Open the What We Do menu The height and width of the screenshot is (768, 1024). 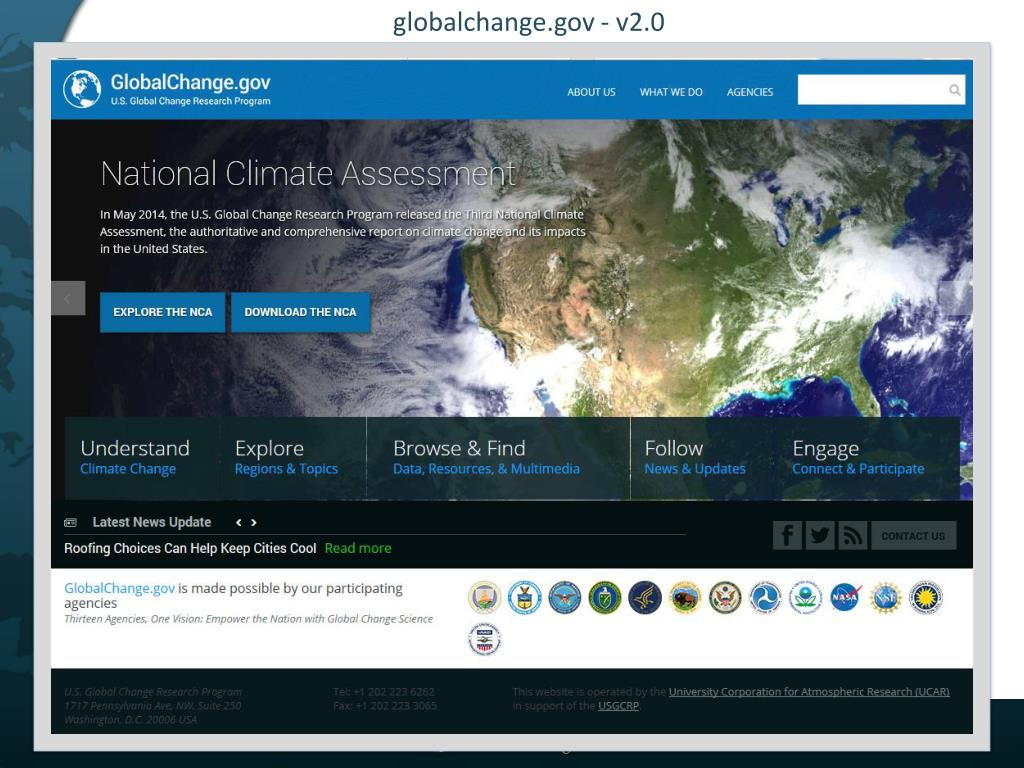(x=671, y=92)
